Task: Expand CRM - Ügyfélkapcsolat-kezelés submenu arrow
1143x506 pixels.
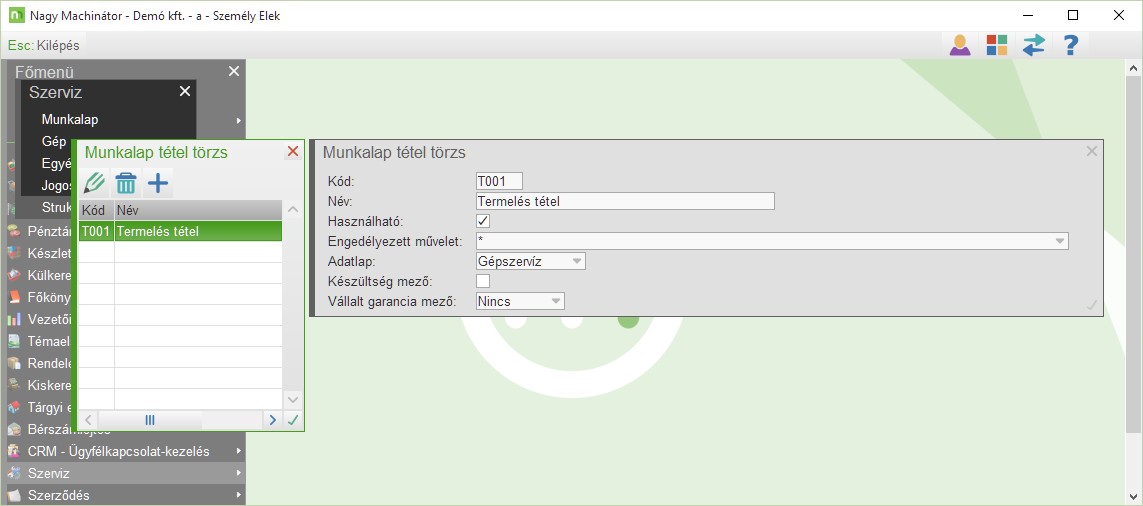Action: point(238,452)
